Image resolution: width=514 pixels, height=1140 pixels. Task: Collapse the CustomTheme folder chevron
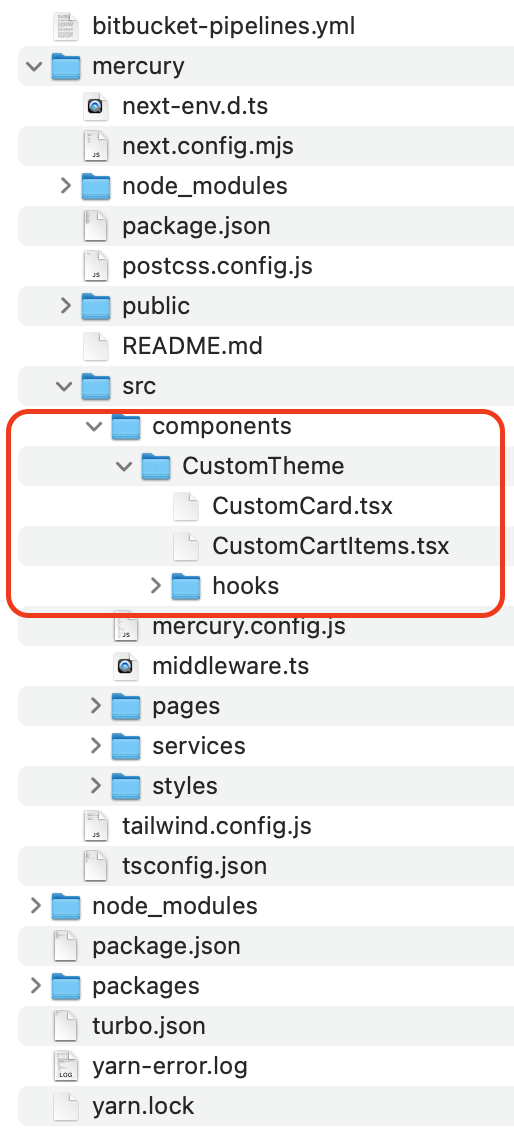tap(124, 466)
